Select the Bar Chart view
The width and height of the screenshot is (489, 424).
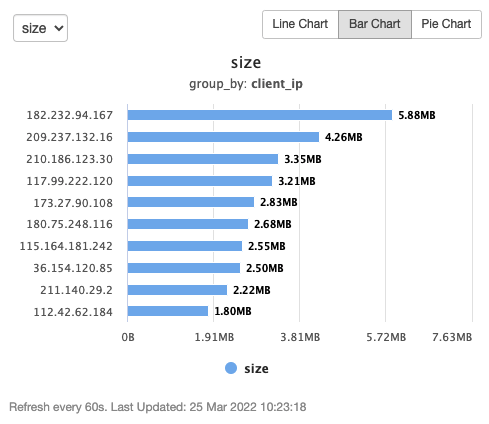[375, 24]
